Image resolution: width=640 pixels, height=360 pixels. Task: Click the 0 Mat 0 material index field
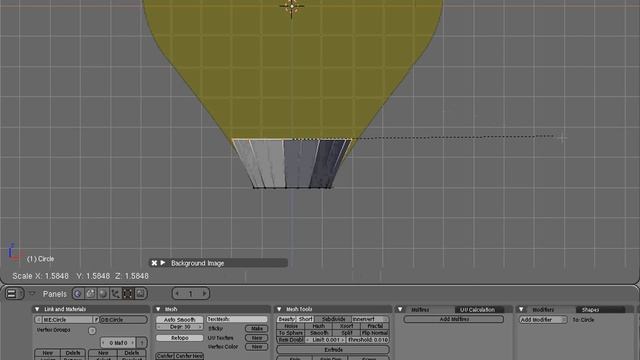click(x=118, y=343)
